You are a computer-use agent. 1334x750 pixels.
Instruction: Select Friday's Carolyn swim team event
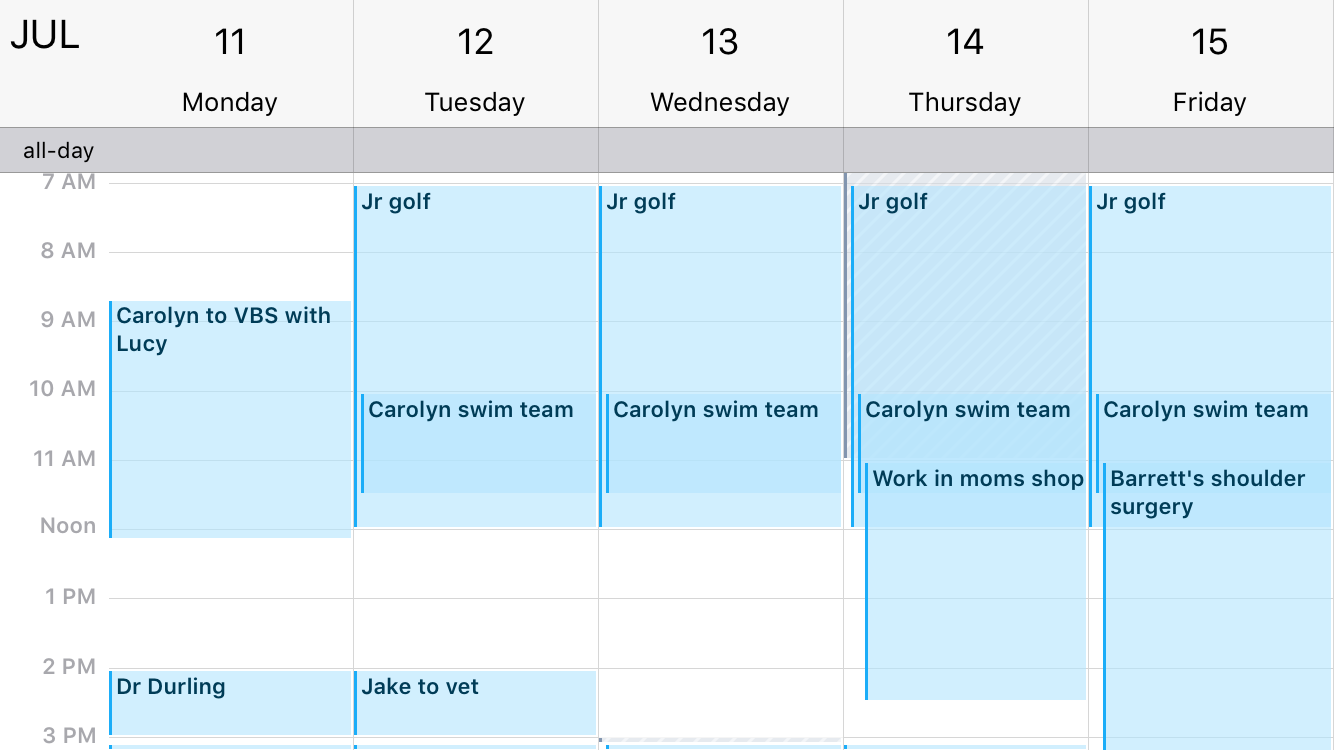pyautogui.click(x=1214, y=428)
